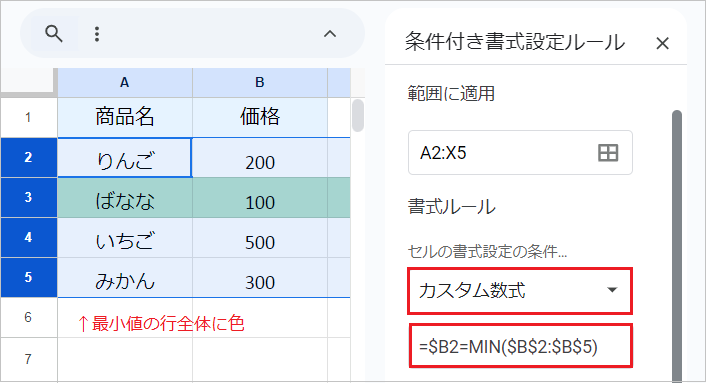Click the side panel vertical scrollbar

(x=676, y=246)
